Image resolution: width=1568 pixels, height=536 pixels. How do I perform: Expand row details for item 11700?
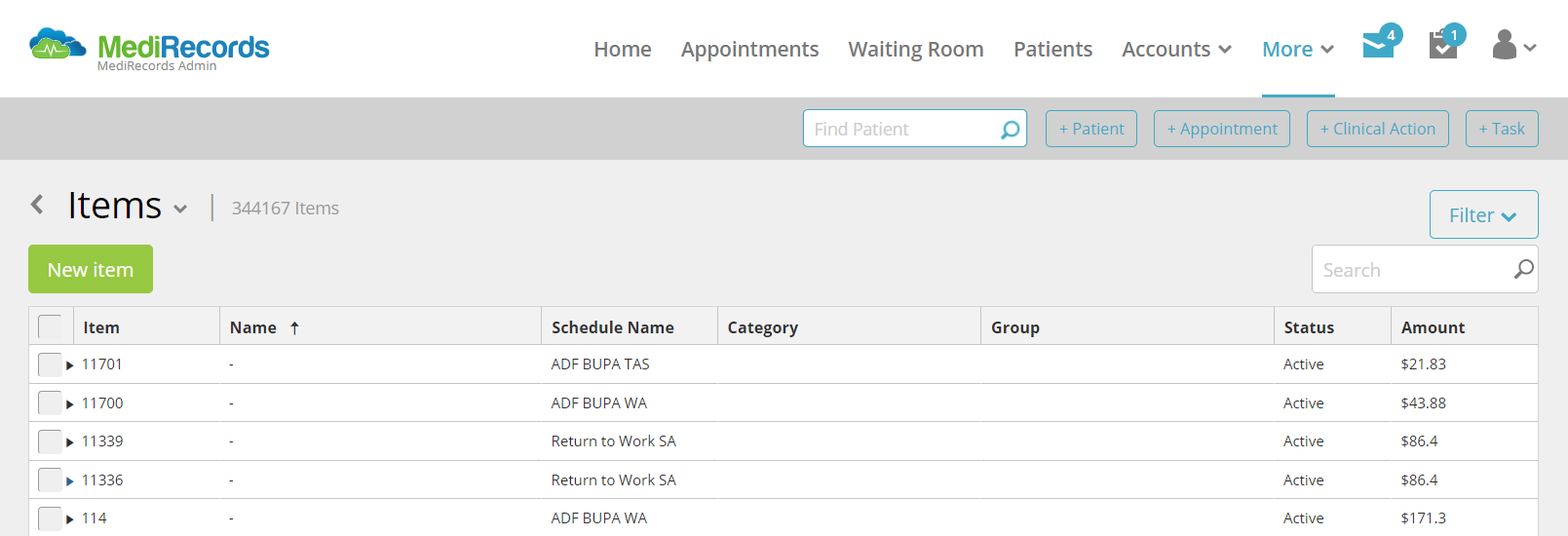pyautogui.click(x=70, y=403)
